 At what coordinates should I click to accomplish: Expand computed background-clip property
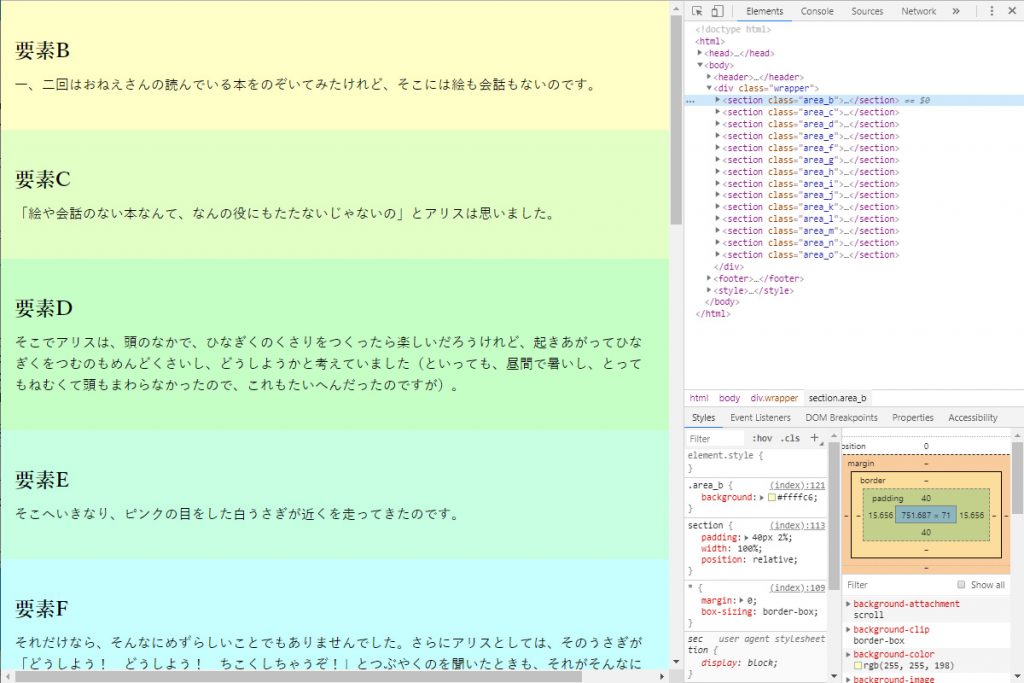[848, 629]
